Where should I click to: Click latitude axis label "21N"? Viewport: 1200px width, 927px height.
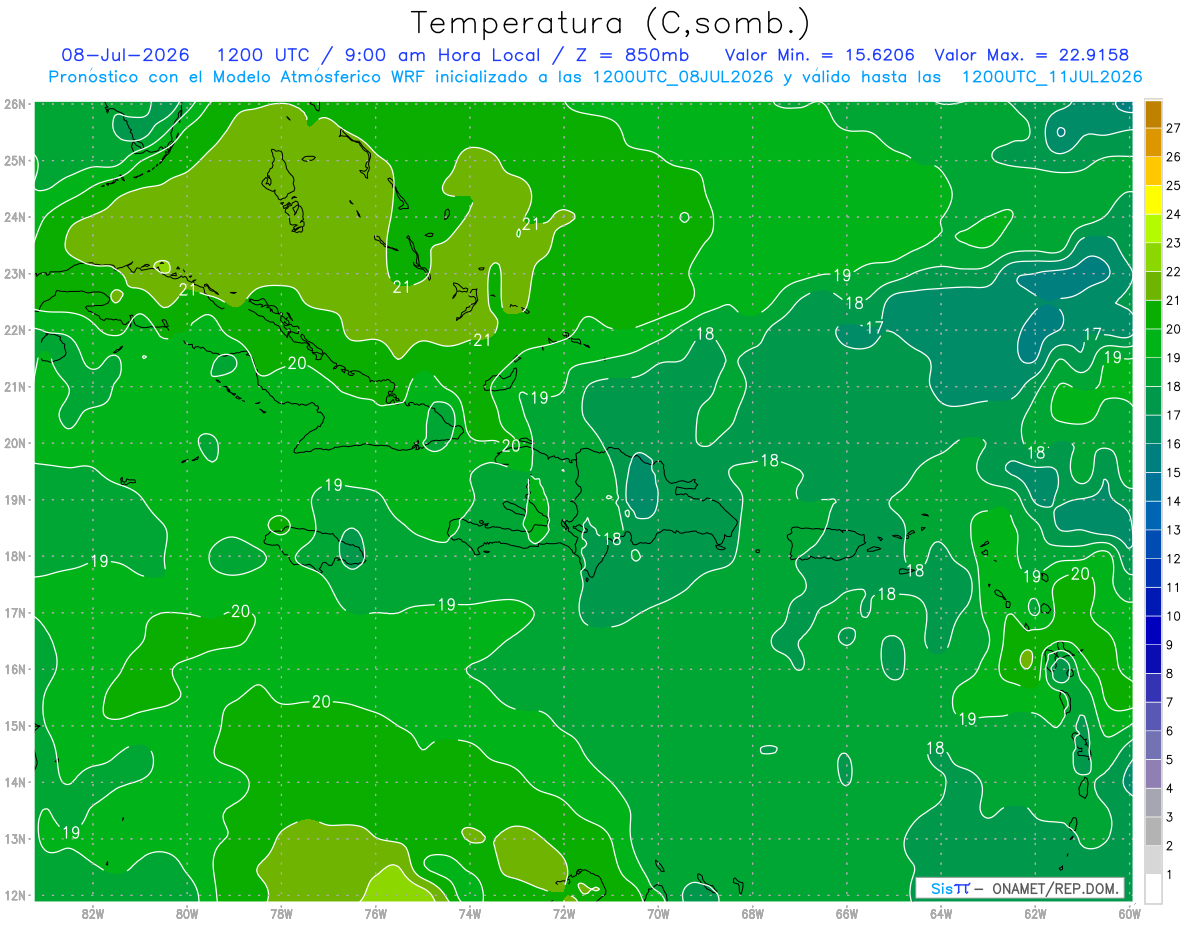[x=15, y=386]
